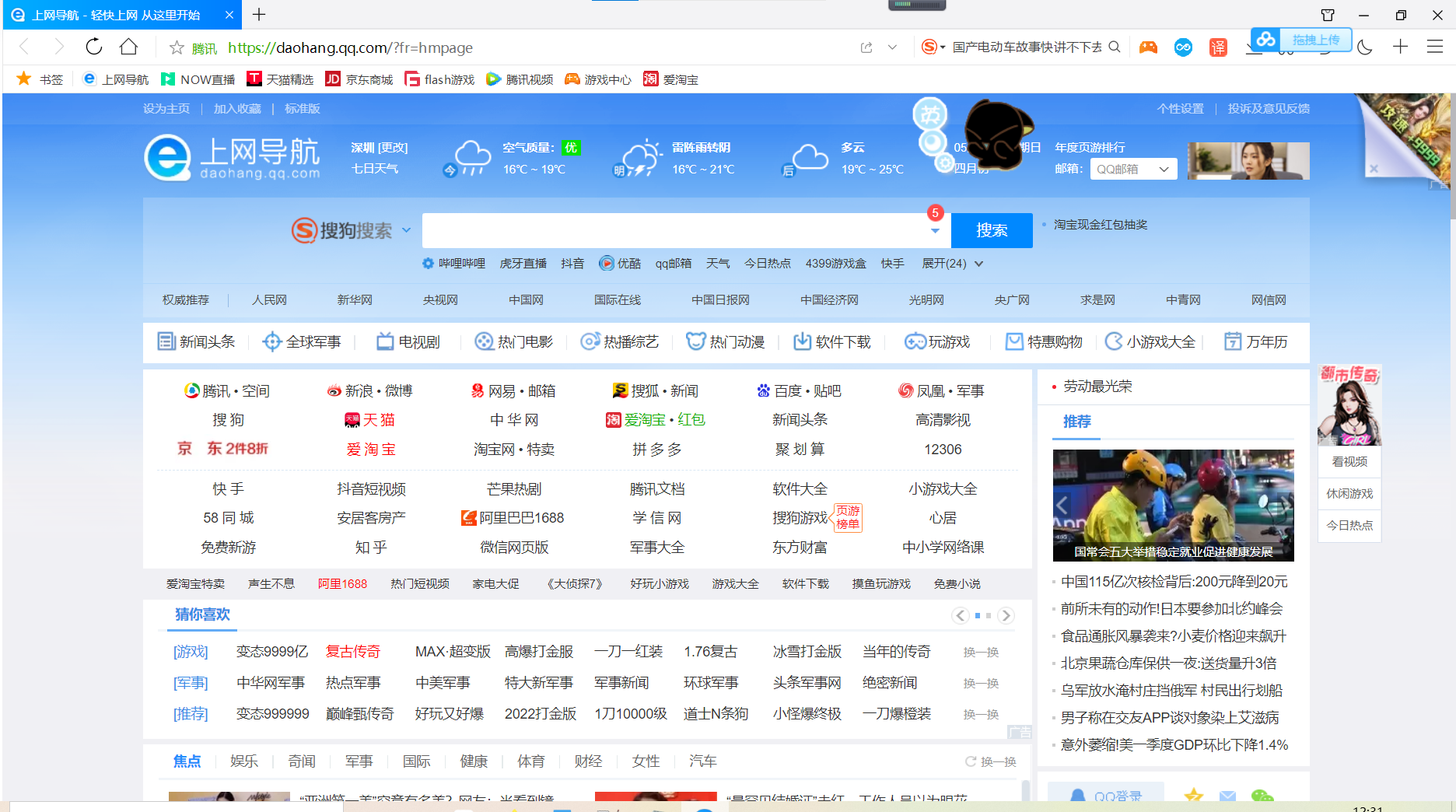Viewport: 1456px width, 812px height.
Task: Open 热播综艺 category
Action: [620, 341]
